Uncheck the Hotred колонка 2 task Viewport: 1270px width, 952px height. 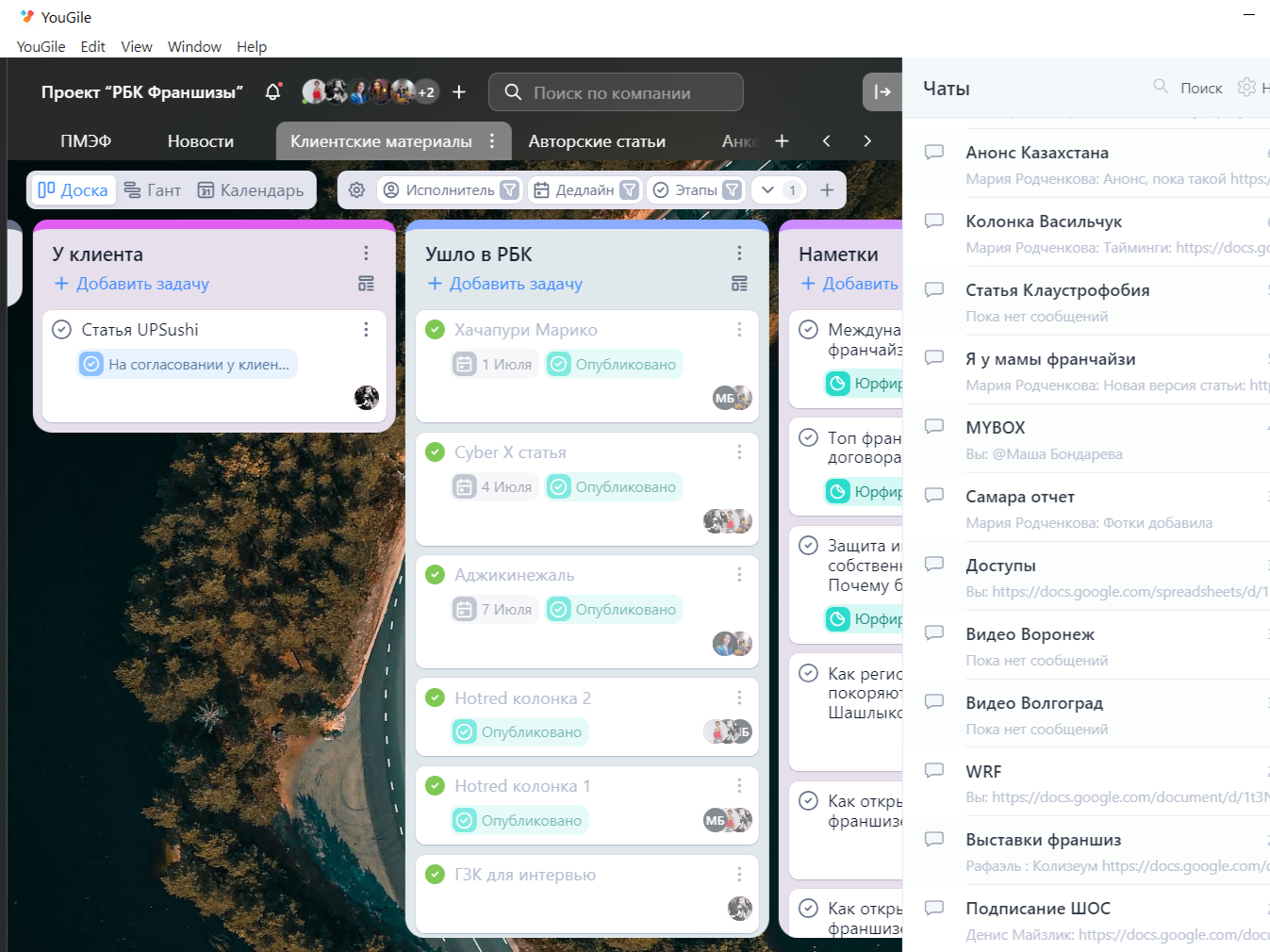(x=435, y=698)
